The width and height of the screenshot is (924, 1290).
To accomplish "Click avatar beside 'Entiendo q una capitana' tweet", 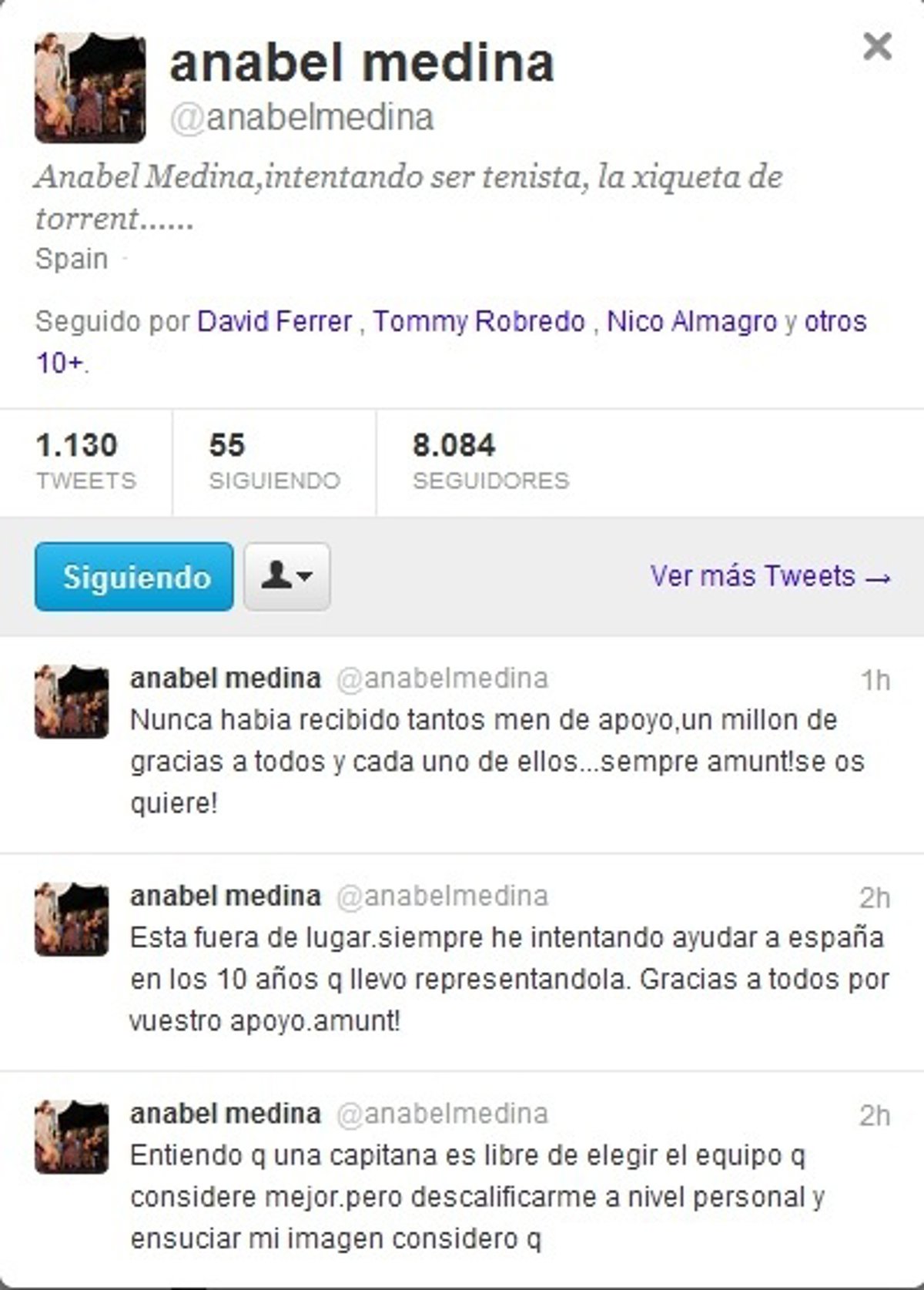I will (x=72, y=1138).
